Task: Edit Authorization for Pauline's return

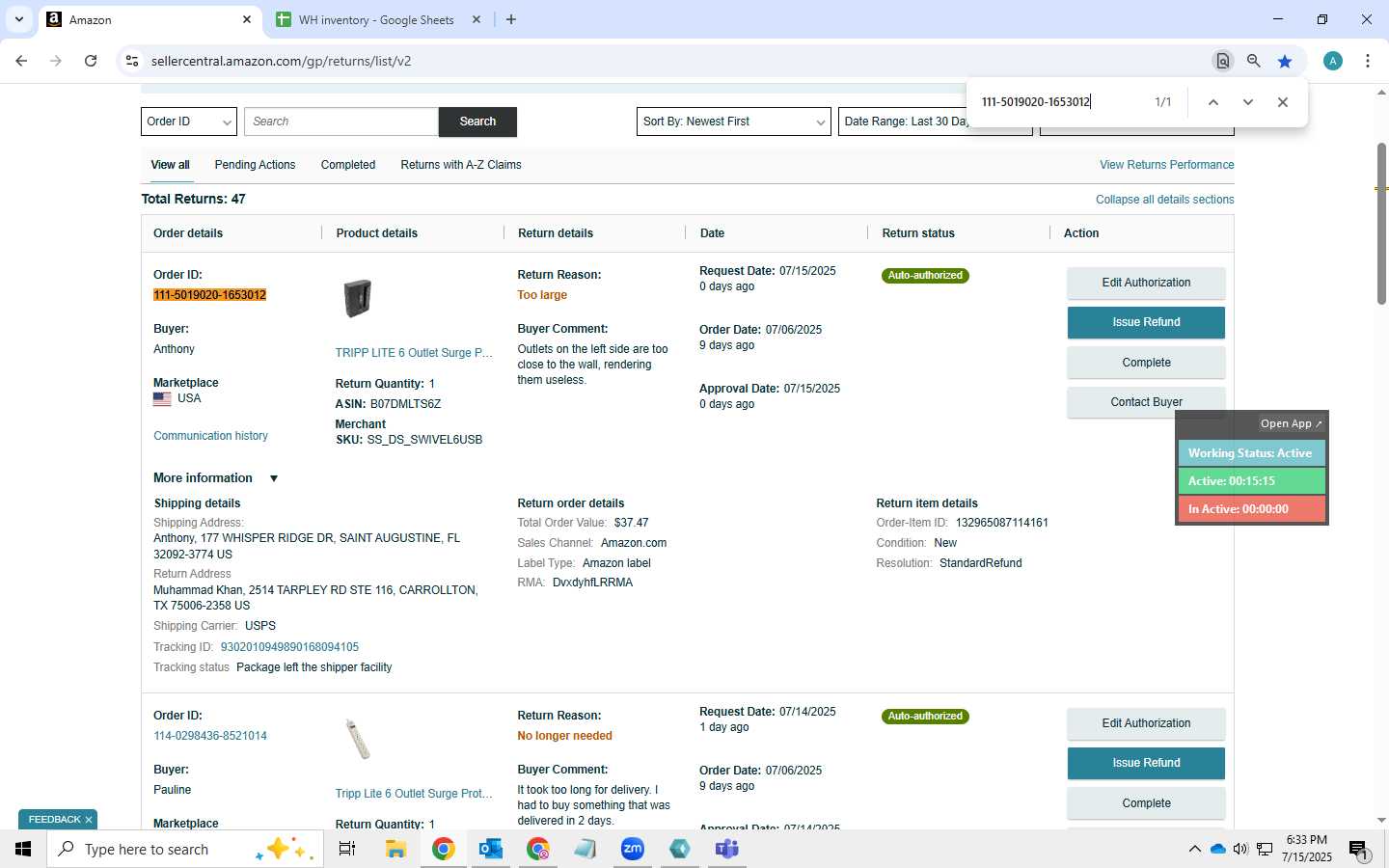Action: click(x=1146, y=723)
